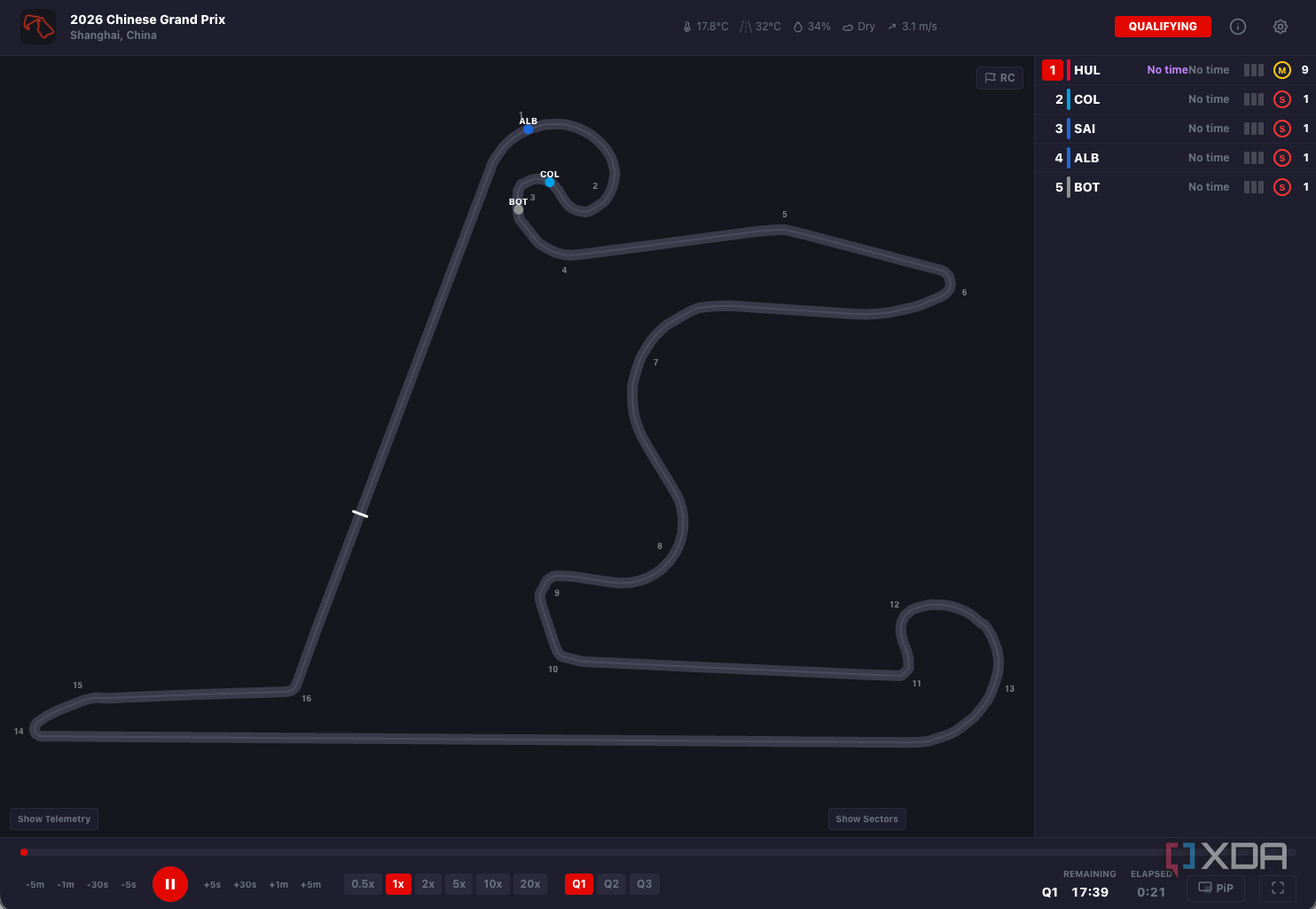Rewind five seconds with -5s
The image size is (1316, 909).
pos(129,884)
